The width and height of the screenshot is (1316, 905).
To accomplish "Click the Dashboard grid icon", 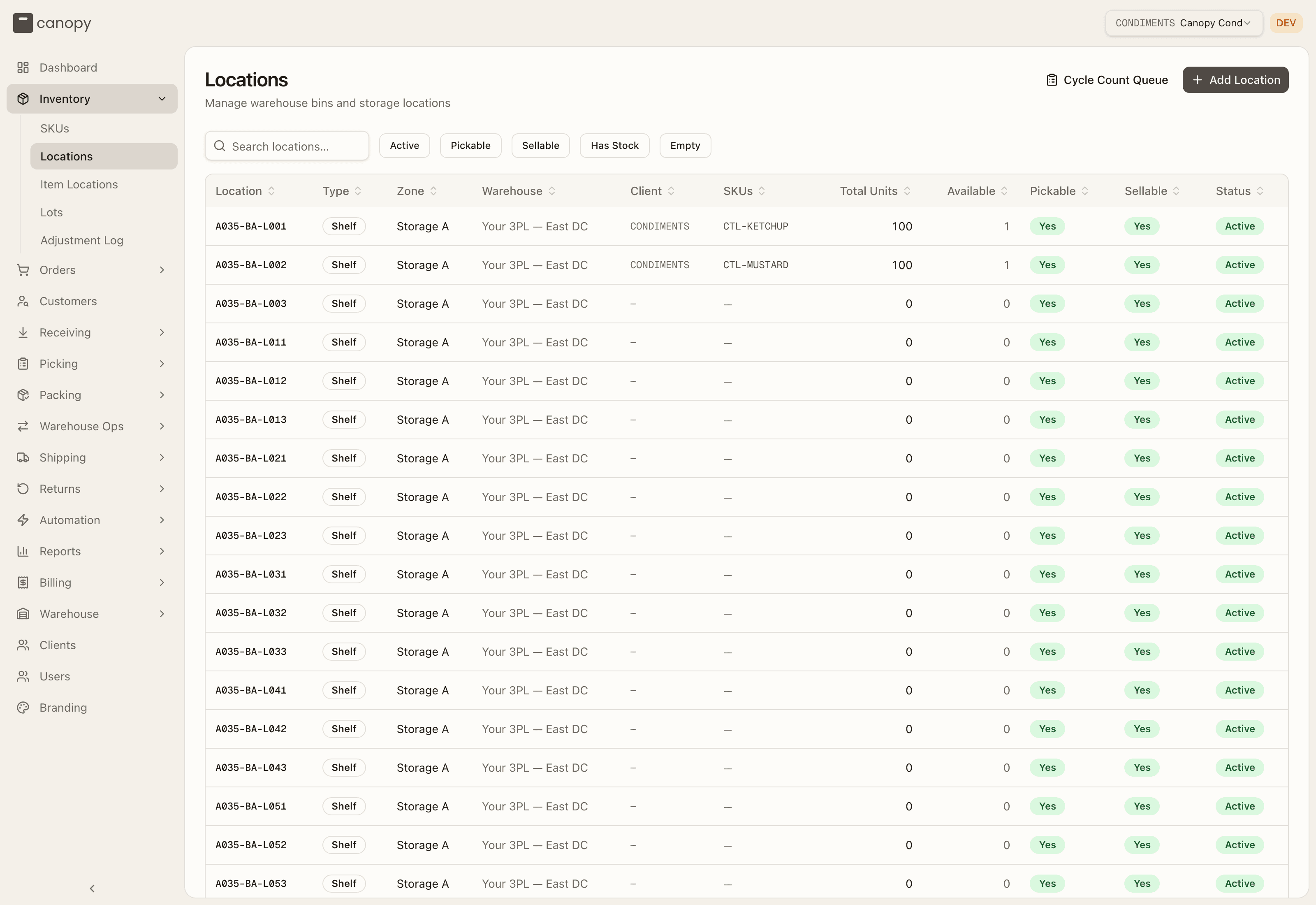I will (x=23, y=67).
